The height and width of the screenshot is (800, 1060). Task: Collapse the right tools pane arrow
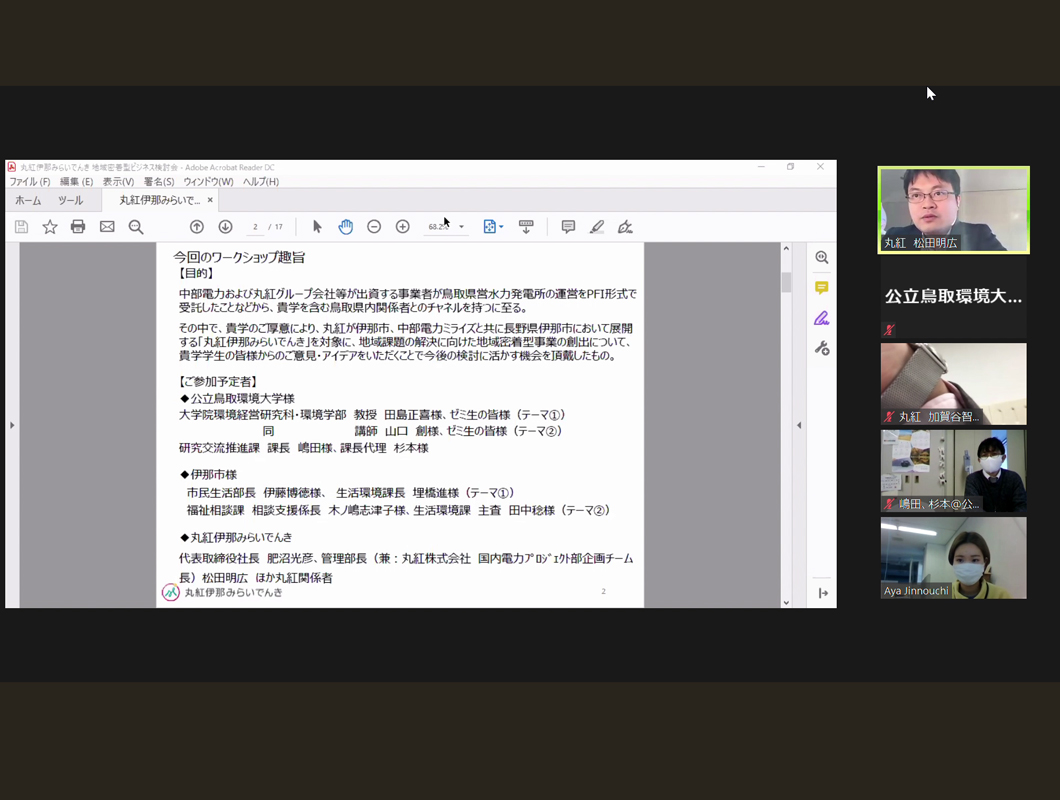[x=799, y=425]
